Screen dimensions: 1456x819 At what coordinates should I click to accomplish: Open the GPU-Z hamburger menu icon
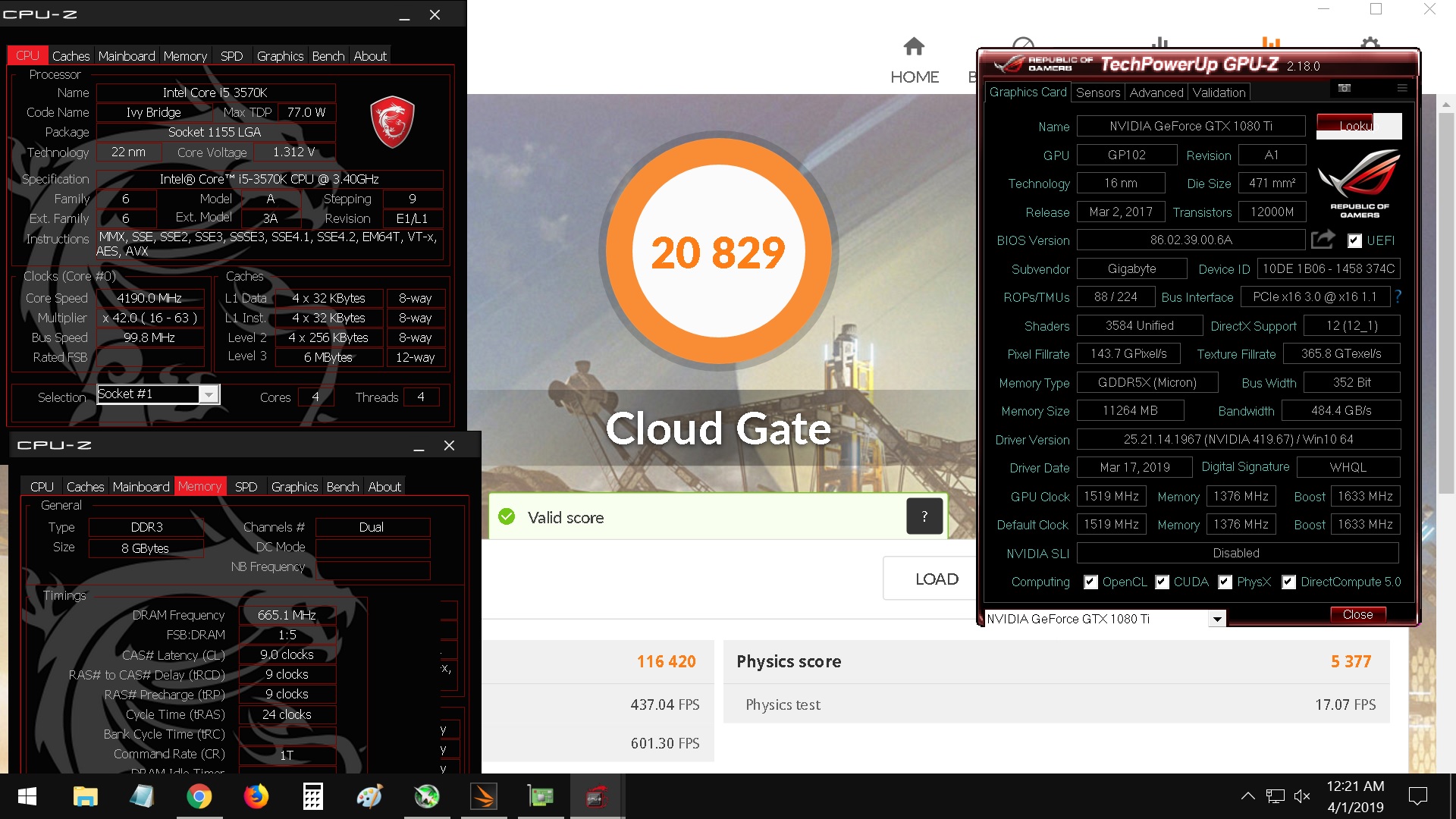(x=1402, y=88)
